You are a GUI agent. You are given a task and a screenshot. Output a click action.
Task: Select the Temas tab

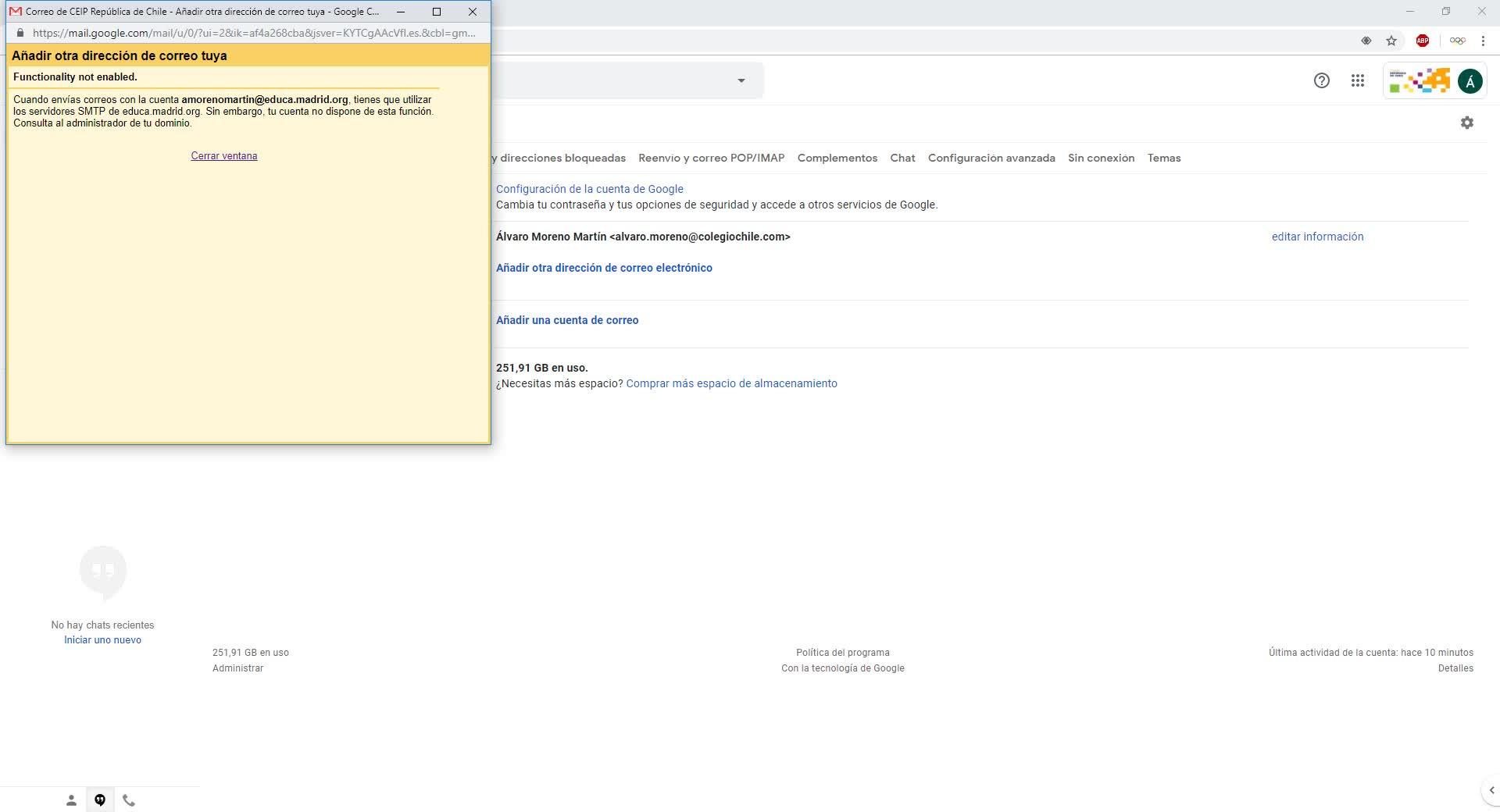click(x=1163, y=158)
